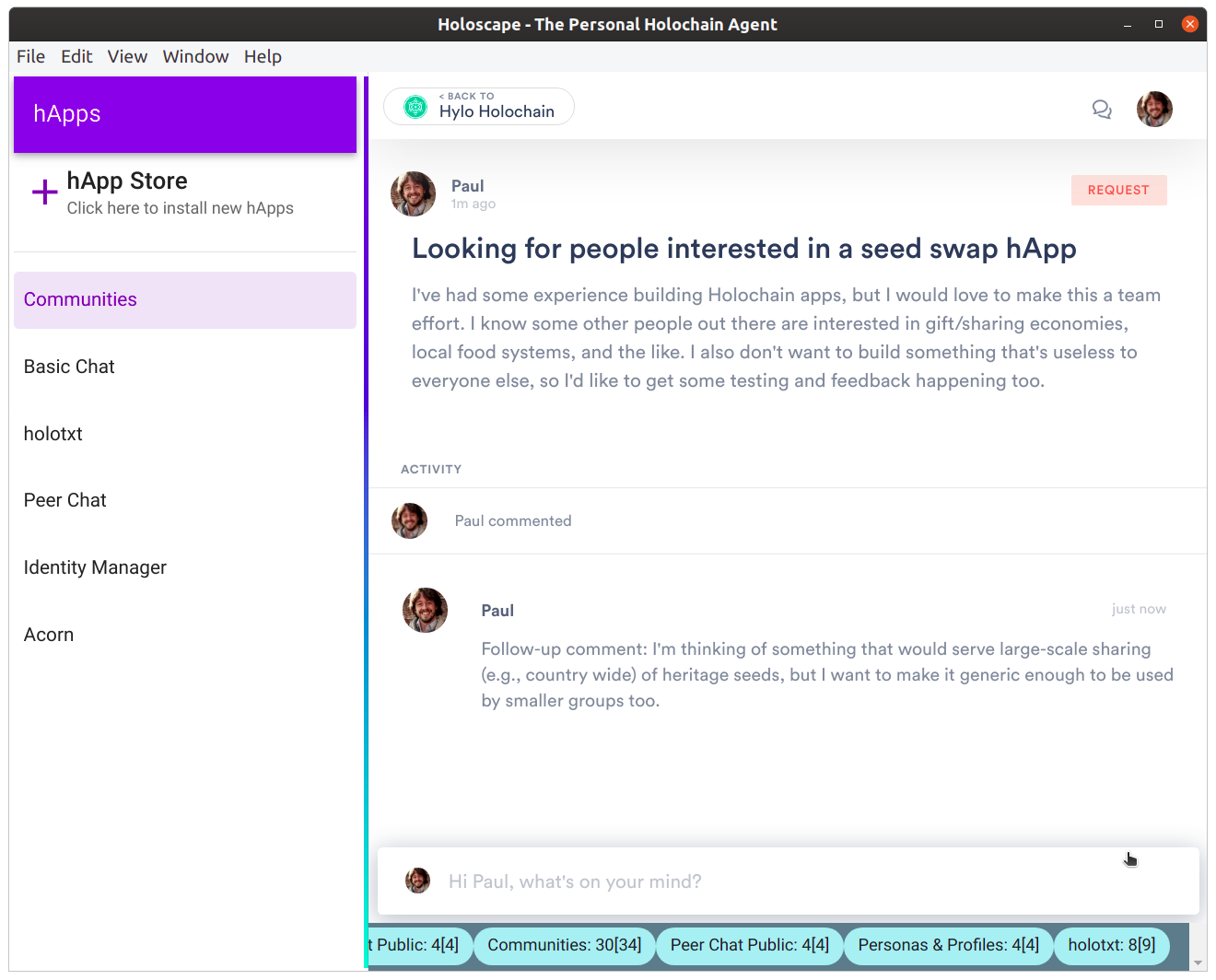Click the hApps purple header
Viewport: 1216px width, 980px height.
(x=185, y=114)
